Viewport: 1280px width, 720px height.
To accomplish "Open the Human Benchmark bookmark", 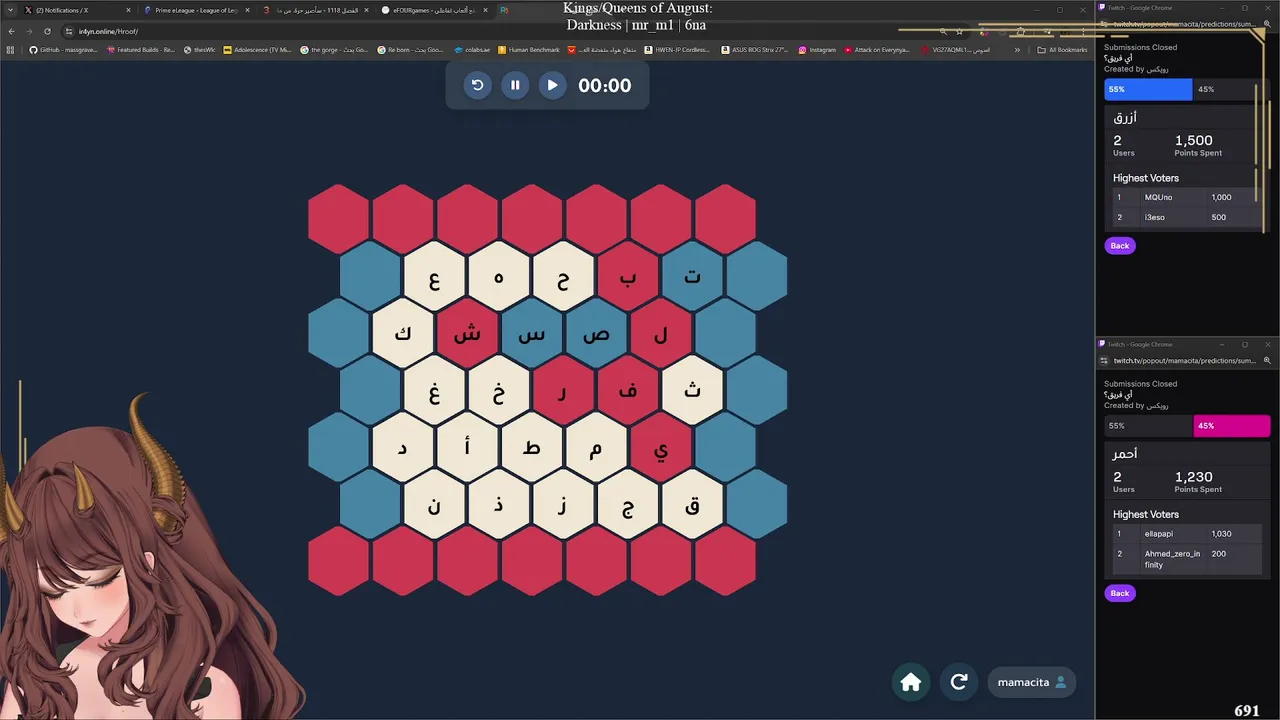I will pyautogui.click(x=528, y=49).
